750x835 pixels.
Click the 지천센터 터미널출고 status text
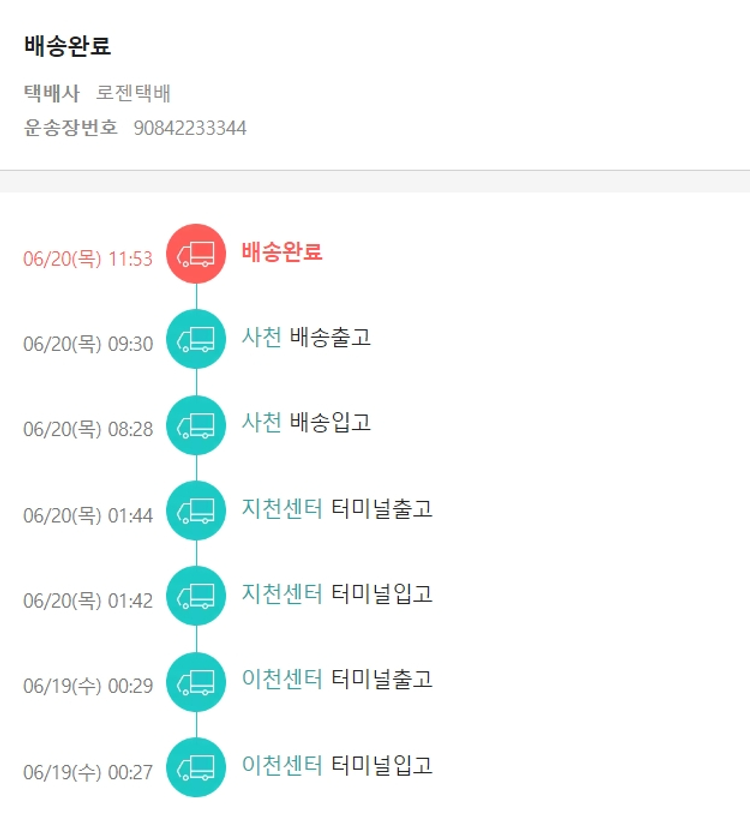tap(337, 509)
